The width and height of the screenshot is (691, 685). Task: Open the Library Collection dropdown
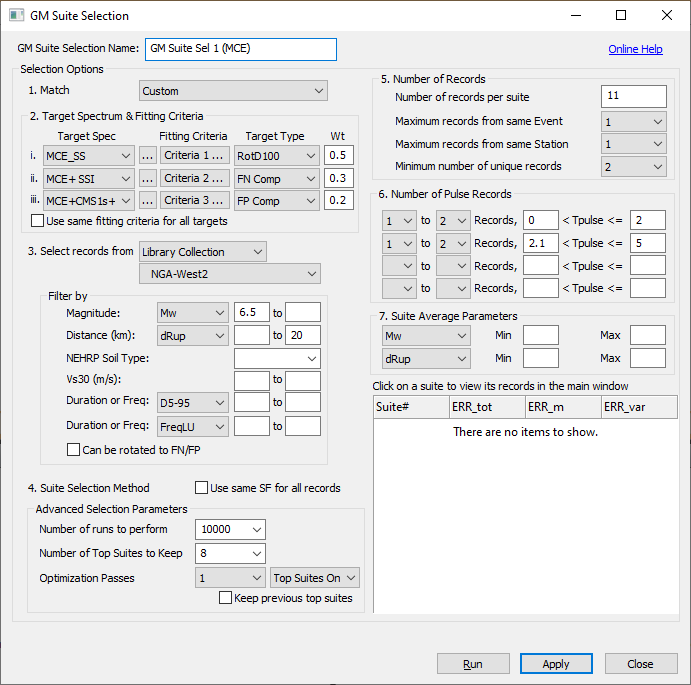tap(203, 252)
